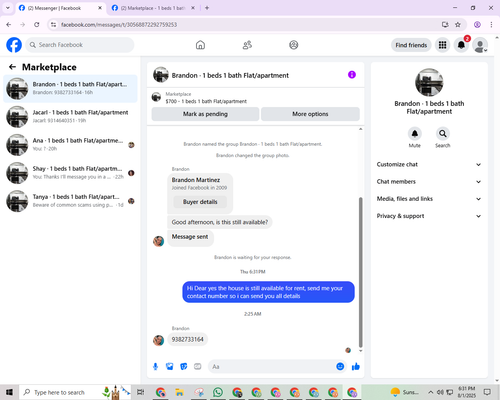Open the Shay conversation in the list
Image resolution: width=500 pixels, height=400 pixels.
[x=70, y=173]
